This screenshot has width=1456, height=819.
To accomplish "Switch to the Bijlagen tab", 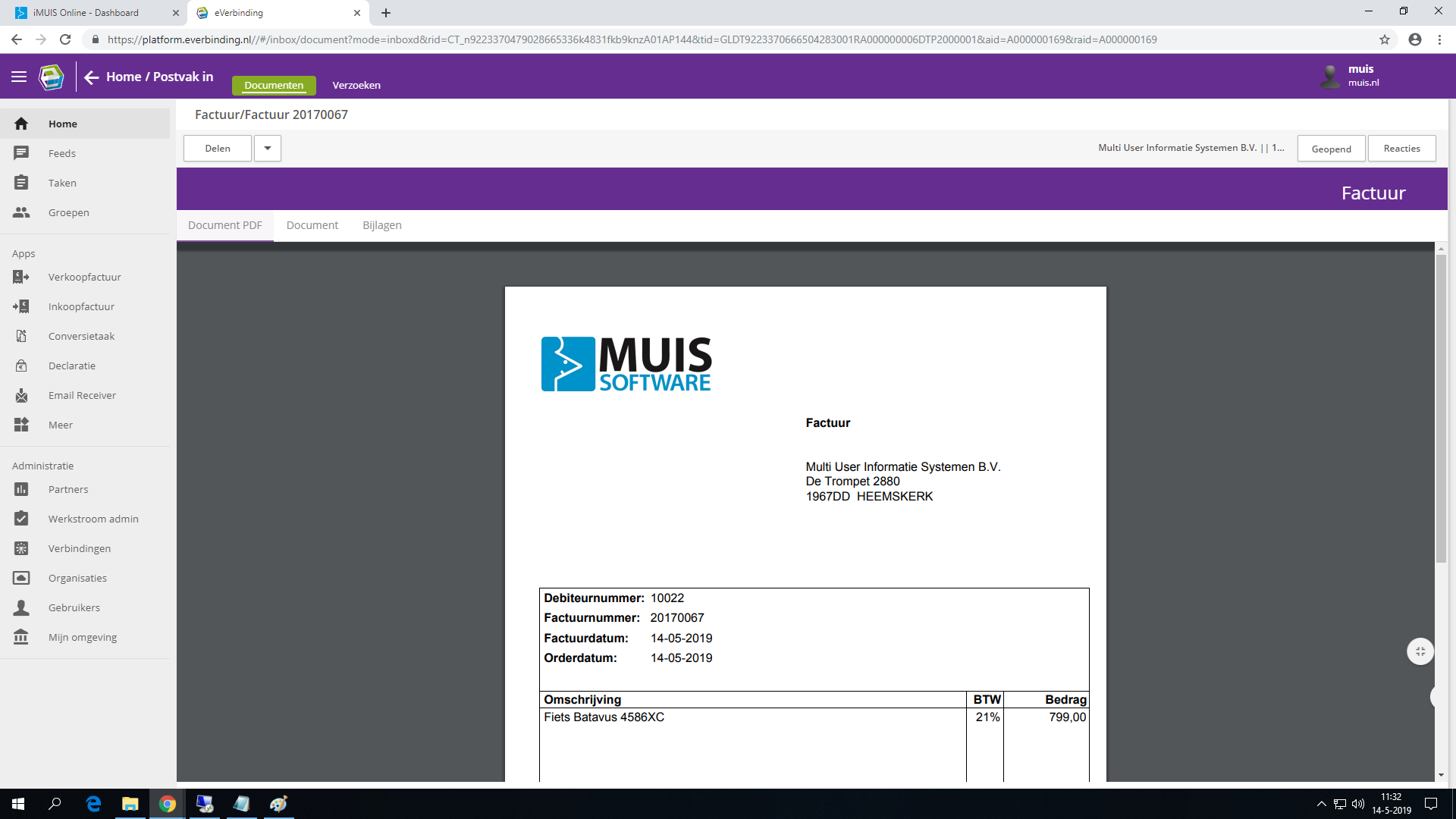I will (381, 226).
